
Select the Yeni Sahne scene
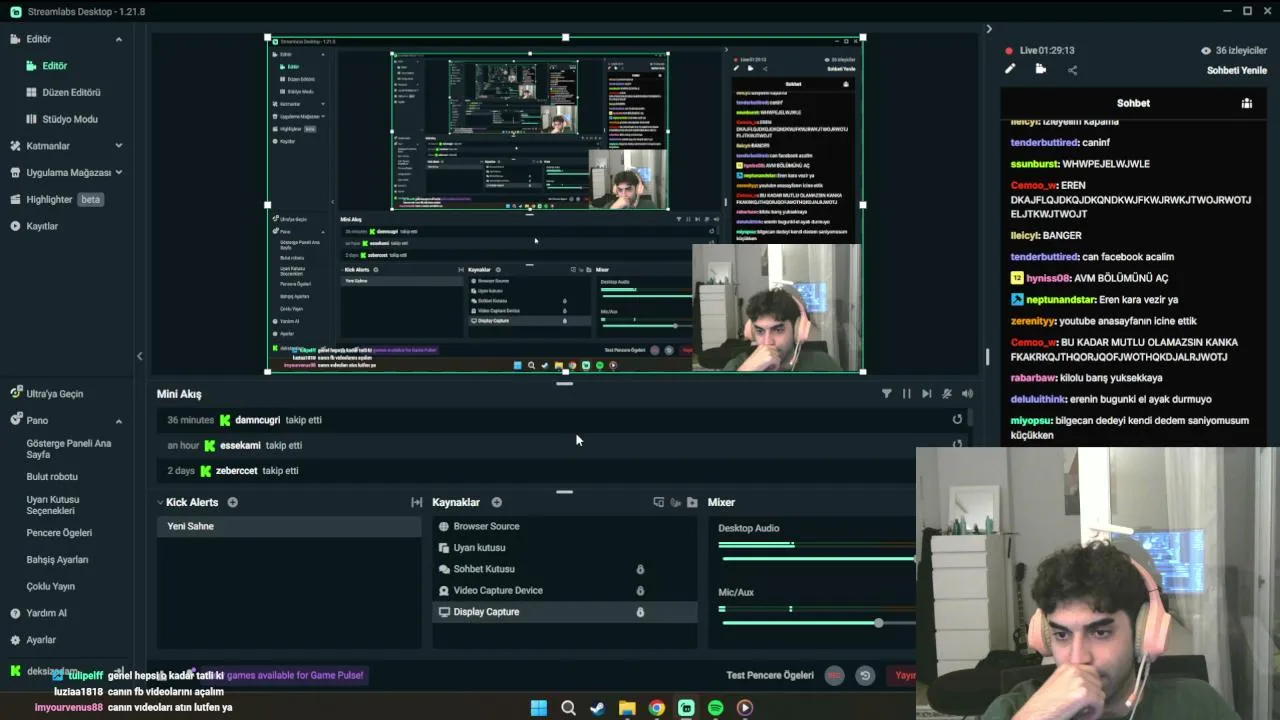coord(289,526)
